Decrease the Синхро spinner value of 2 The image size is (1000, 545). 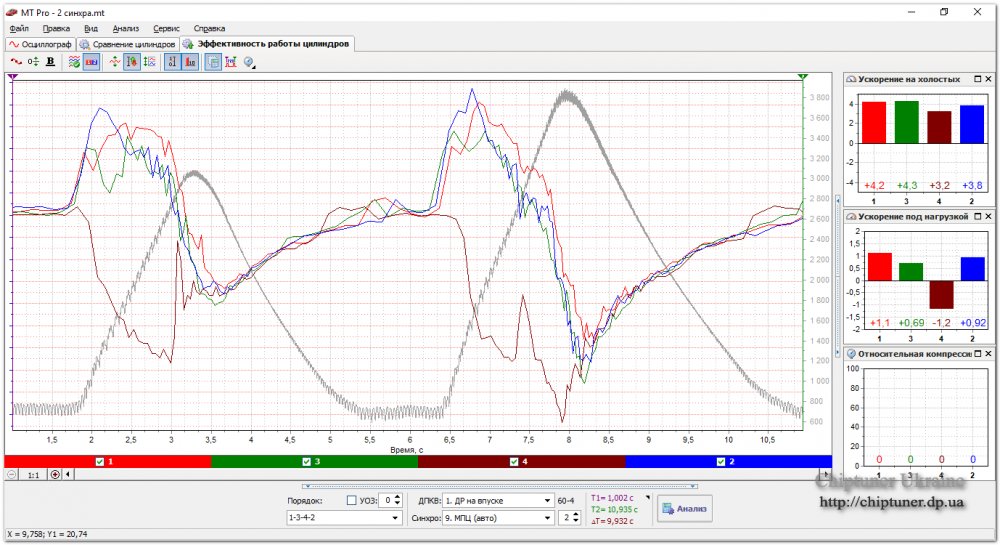click(x=576, y=521)
